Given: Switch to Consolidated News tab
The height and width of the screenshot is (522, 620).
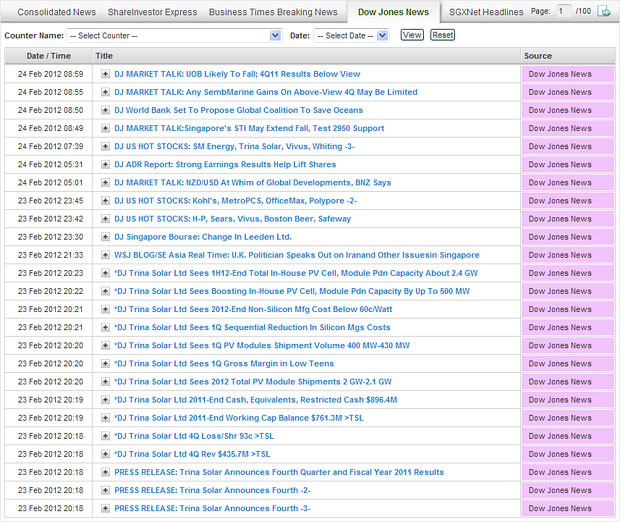Looking at the screenshot, I should click(x=57, y=12).
